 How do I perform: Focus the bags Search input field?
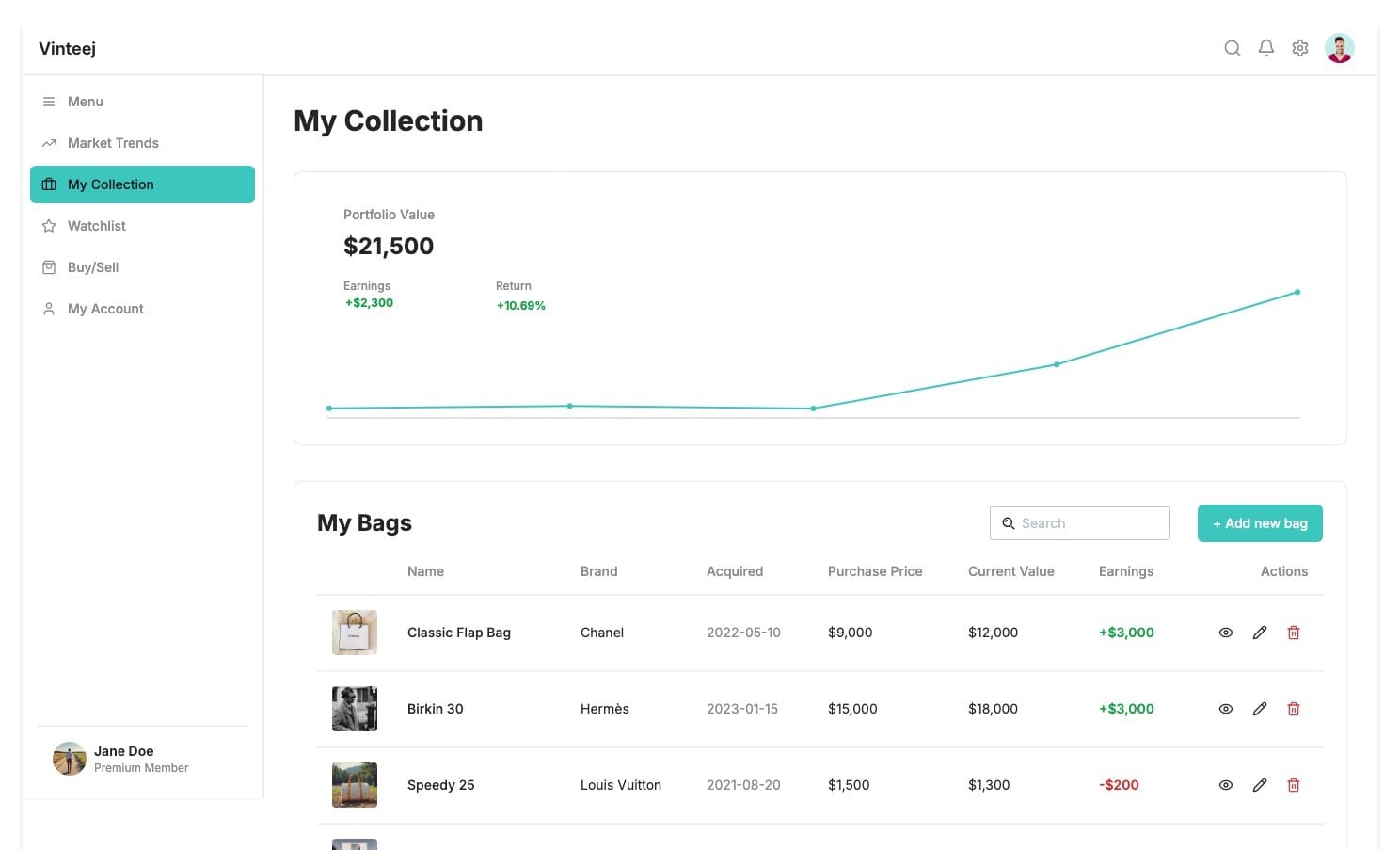click(x=1080, y=523)
